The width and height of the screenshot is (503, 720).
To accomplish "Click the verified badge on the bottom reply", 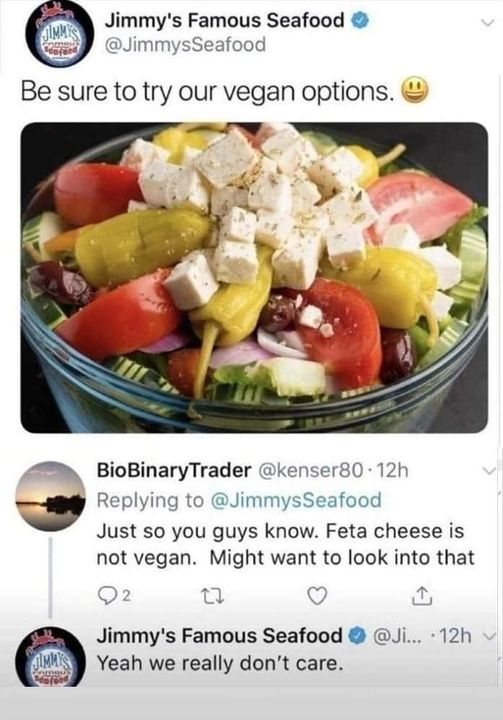I will [358, 636].
